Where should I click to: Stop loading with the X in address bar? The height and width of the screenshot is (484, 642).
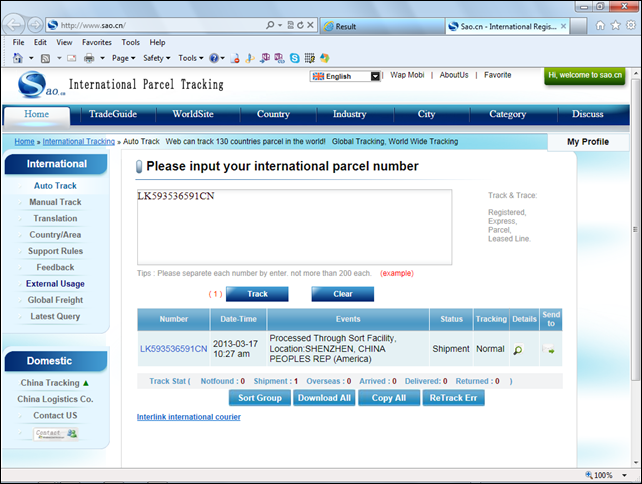coord(310,25)
